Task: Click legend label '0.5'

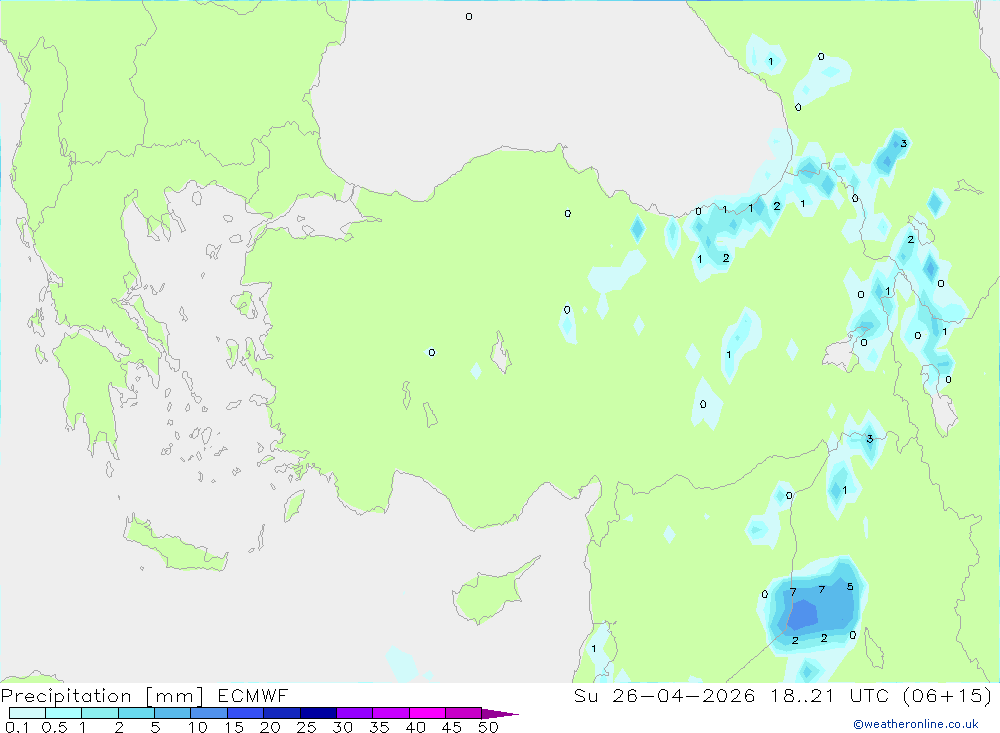Action: click(54, 727)
